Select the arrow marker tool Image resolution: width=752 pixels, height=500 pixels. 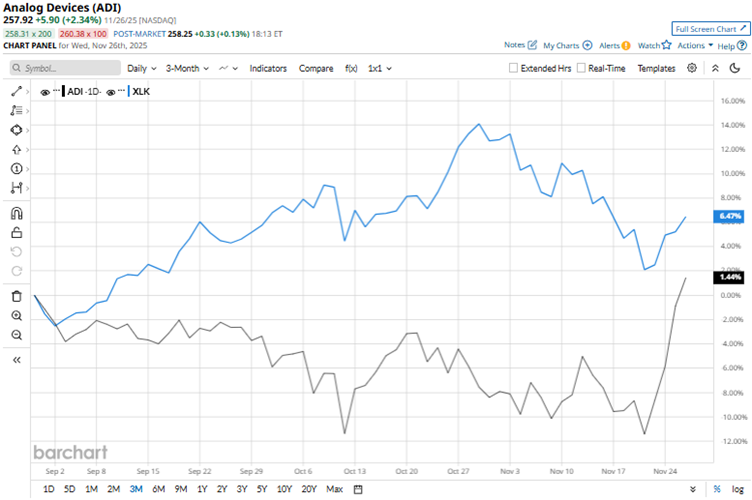tap(16, 150)
